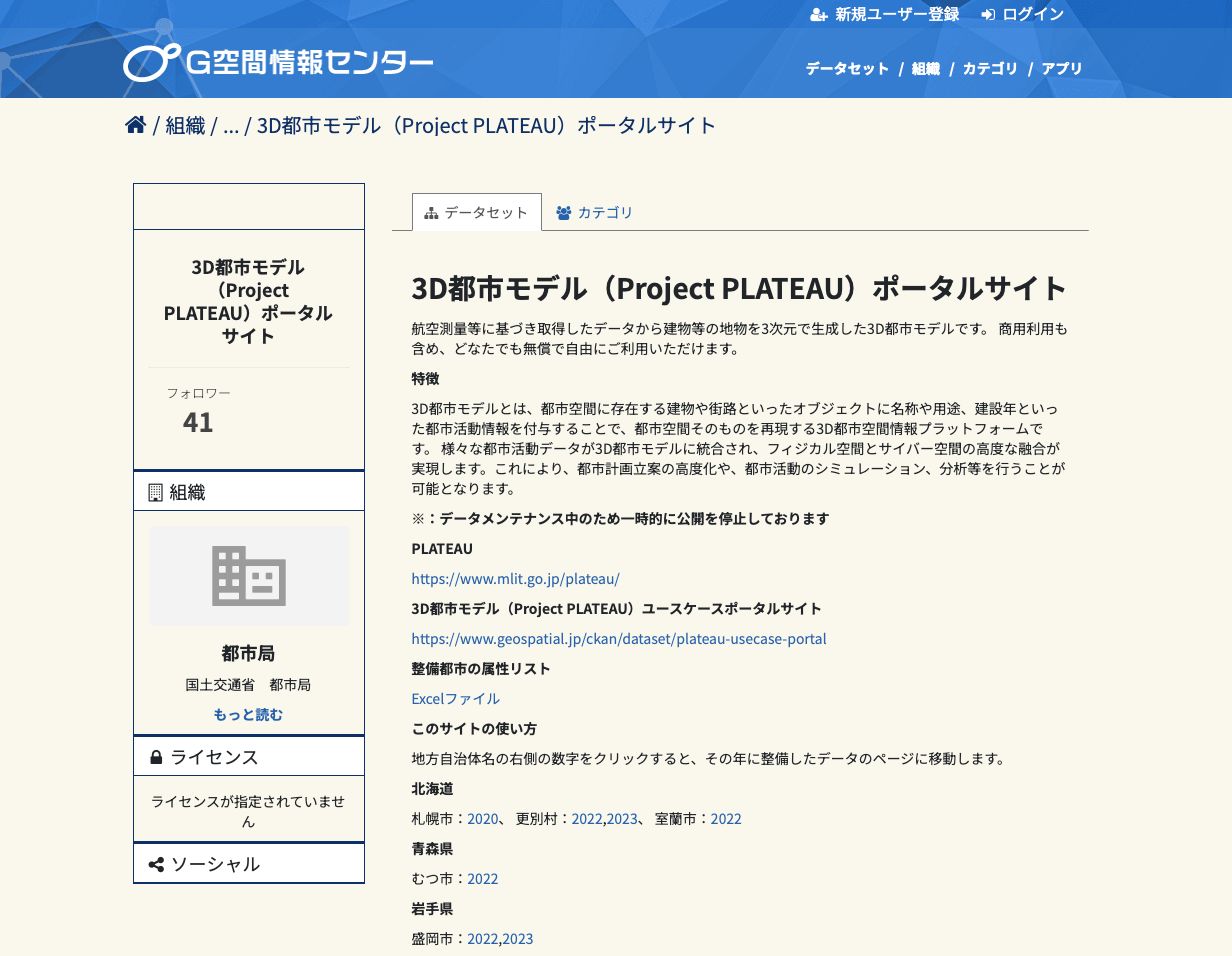Click the home icon in breadcrumb
This screenshot has width=1232, height=956.
pyautogui.click(x=136, y=125)
